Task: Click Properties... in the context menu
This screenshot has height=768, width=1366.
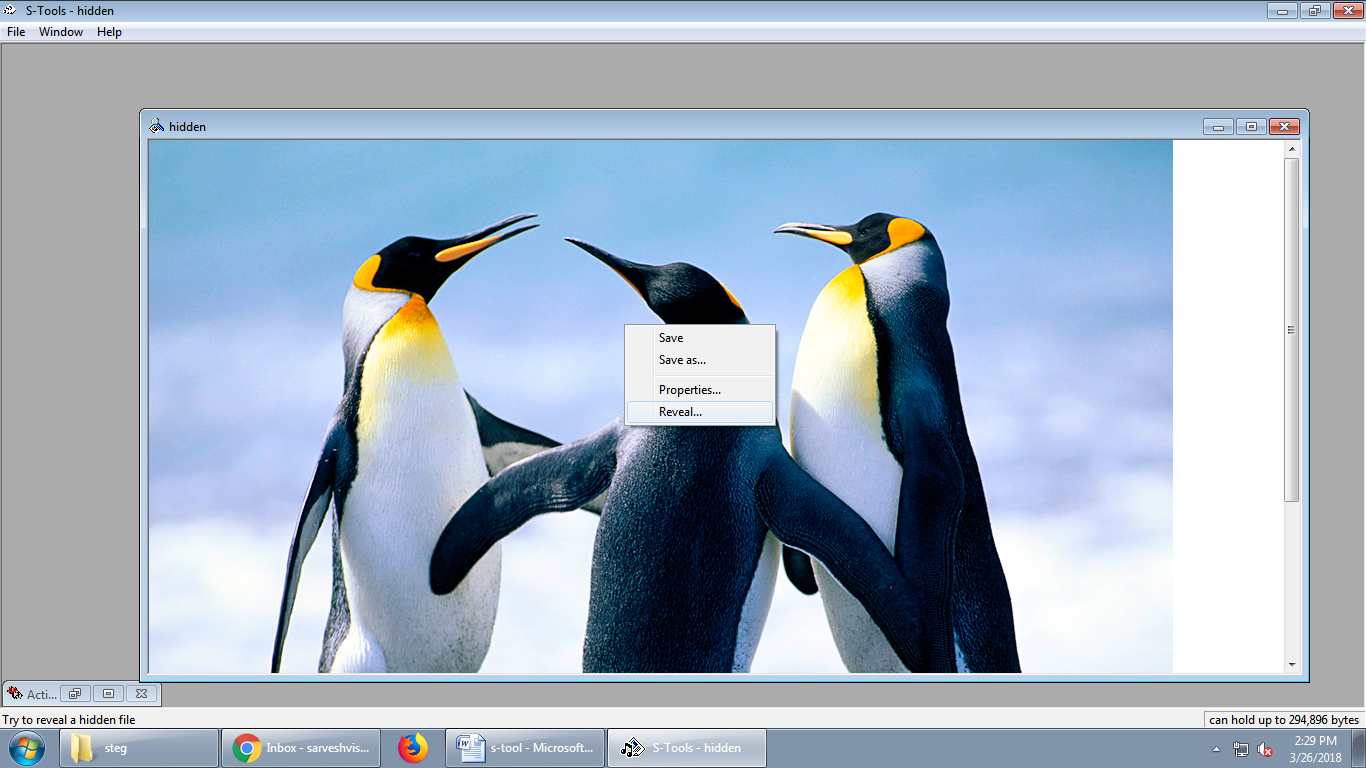Action: pos(689,390)
